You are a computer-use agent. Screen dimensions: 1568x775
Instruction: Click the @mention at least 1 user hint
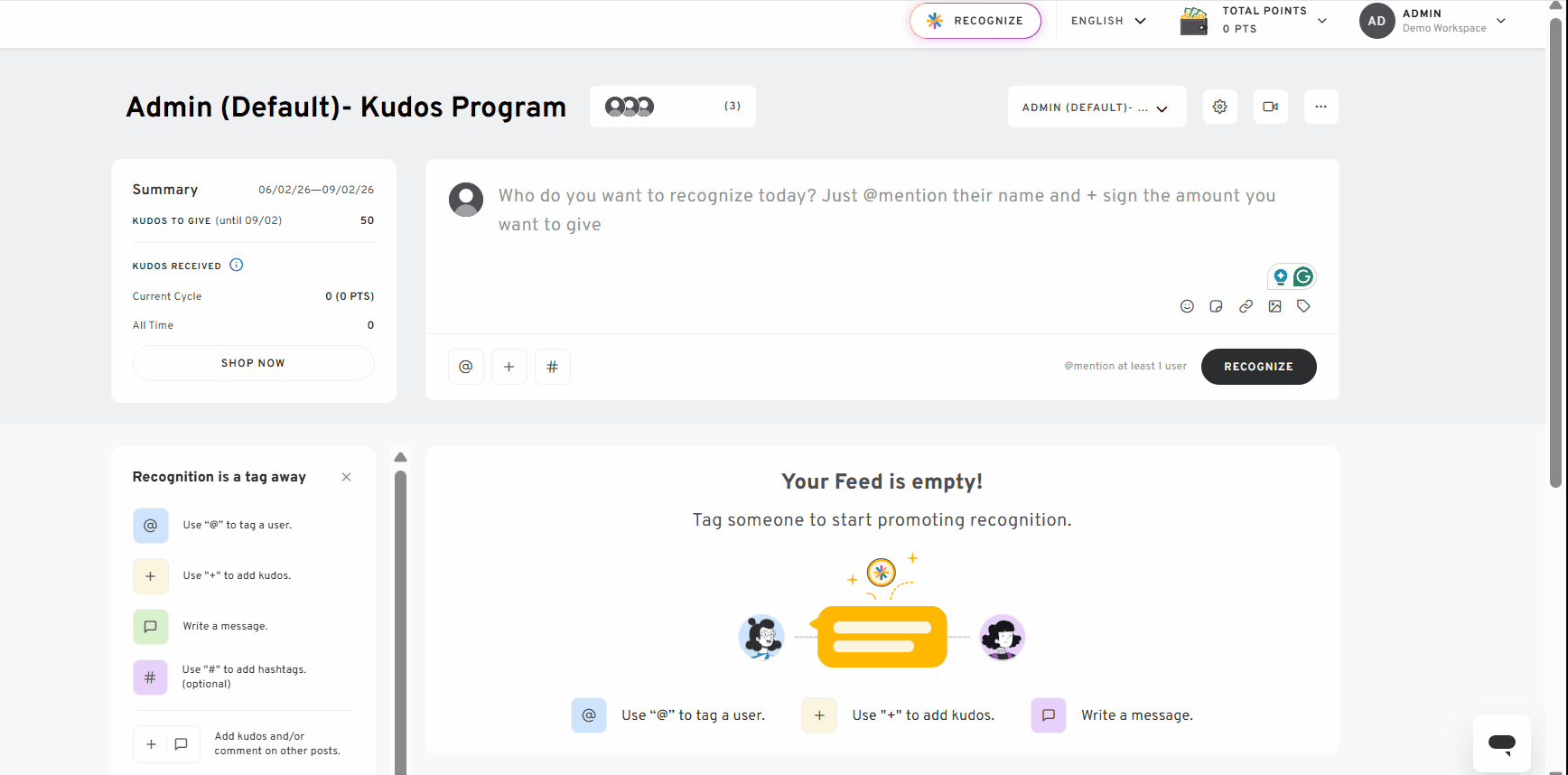tap(1125, 366)
